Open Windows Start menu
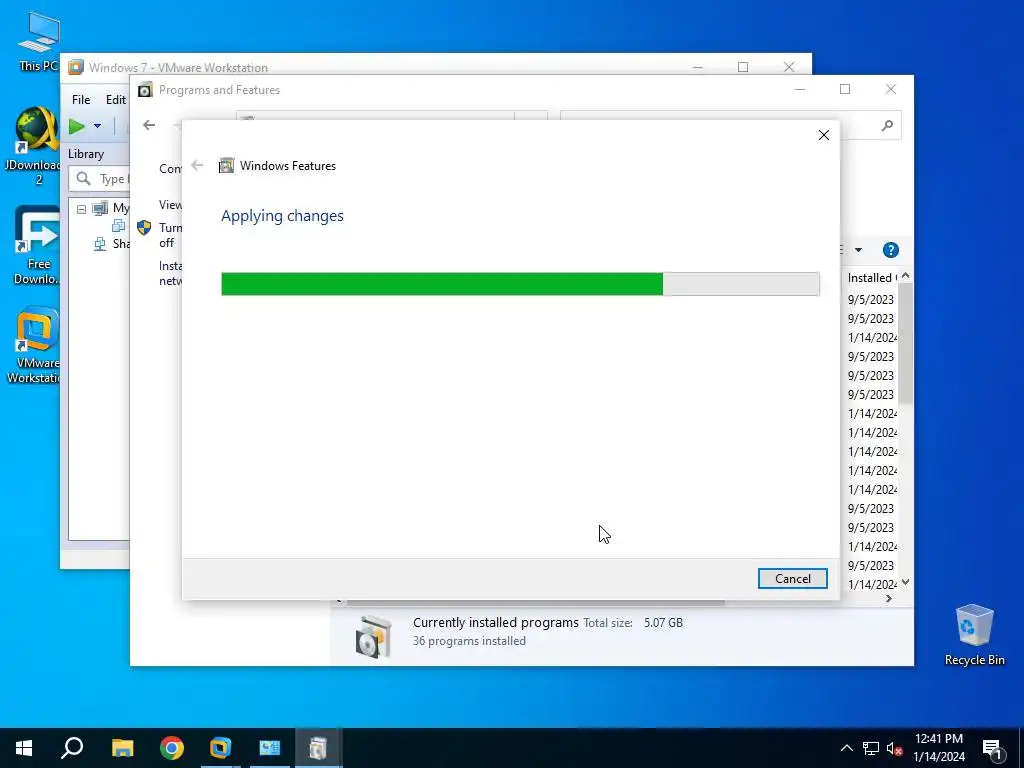Image resolution: width=1024 pixels, height=768 pixels. [x=24, y=748]
